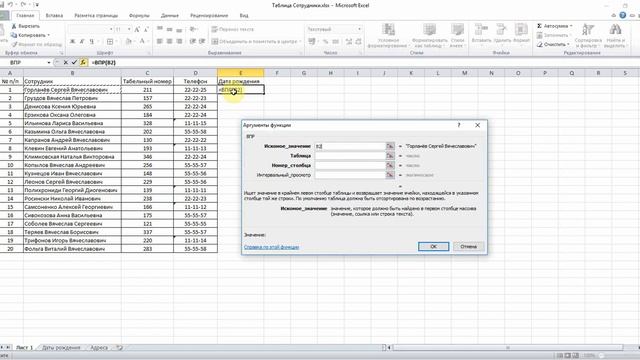Click the AutoSum sigma icon

pos(539,26)
